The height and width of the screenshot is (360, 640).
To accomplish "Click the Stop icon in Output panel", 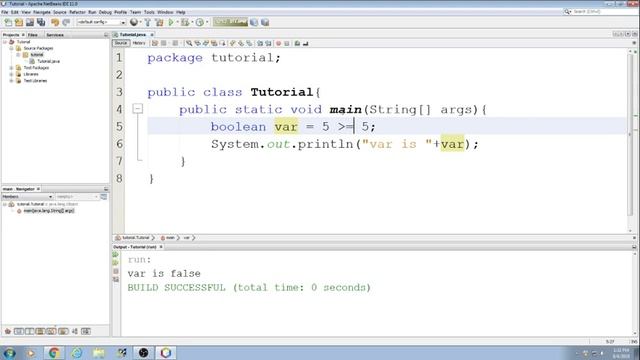I will [x=116, y=271].
